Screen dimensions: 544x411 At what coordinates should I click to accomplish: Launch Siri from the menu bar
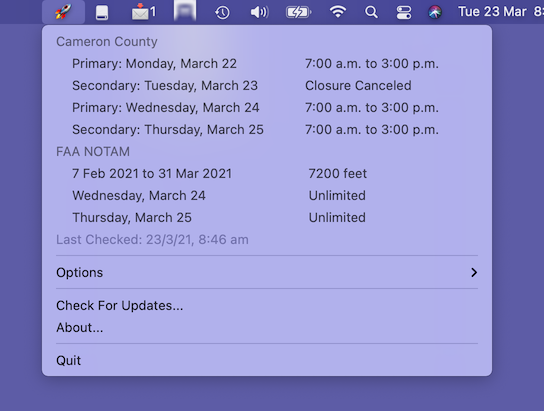click(x=435, y=12)
